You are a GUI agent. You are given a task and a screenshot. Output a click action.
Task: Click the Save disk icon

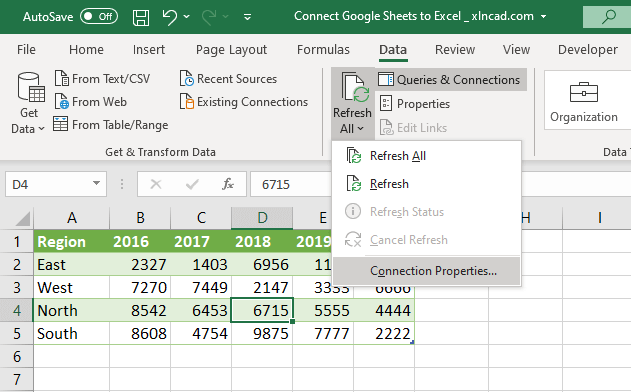(x=141, y=18)
